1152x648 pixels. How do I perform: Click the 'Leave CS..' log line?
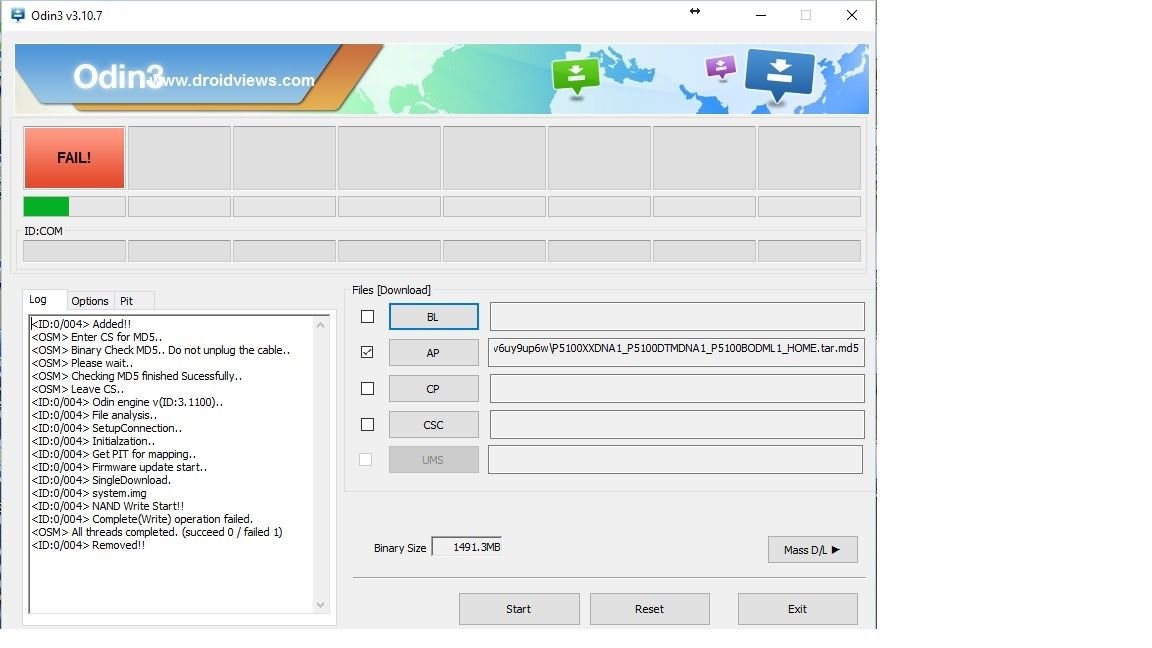[x=78, y=389]
